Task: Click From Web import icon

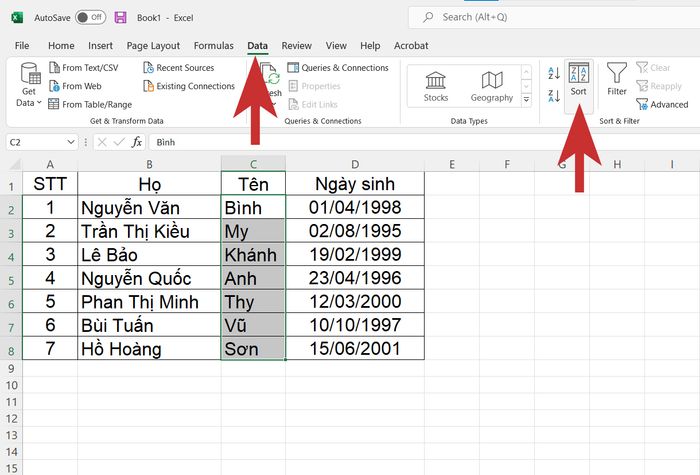Action: point(54,86)
